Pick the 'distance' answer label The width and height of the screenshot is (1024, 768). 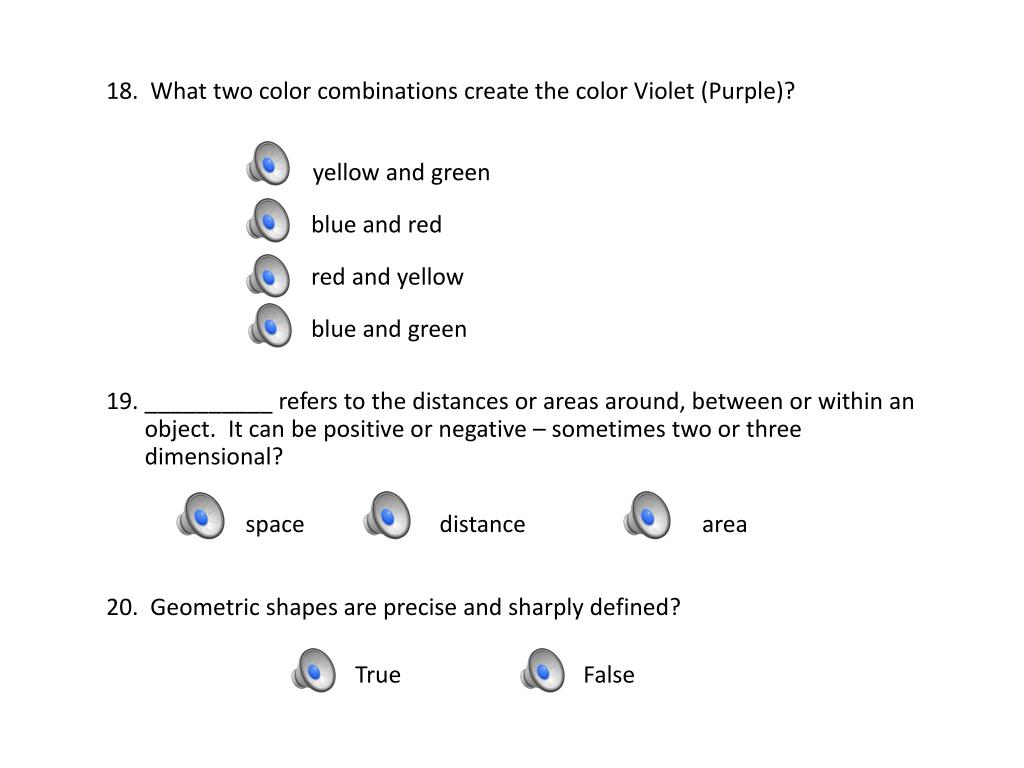(x=483, y=524)
